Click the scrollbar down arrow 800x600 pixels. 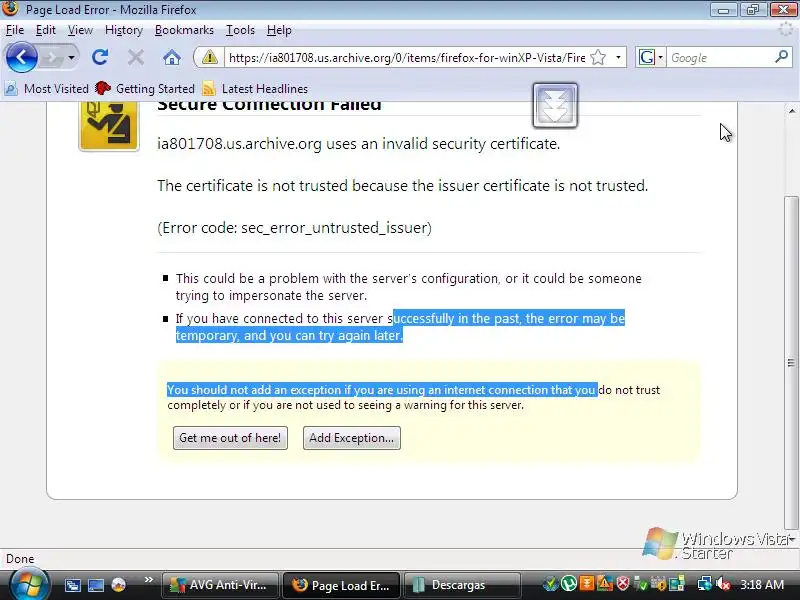coord(791,539)
